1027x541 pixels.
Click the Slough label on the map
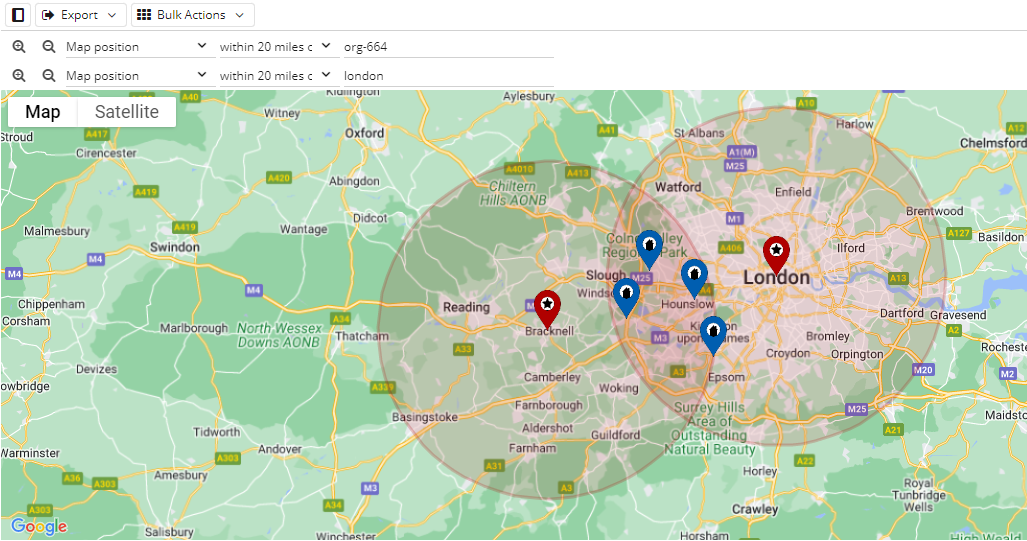coord(606,275)
